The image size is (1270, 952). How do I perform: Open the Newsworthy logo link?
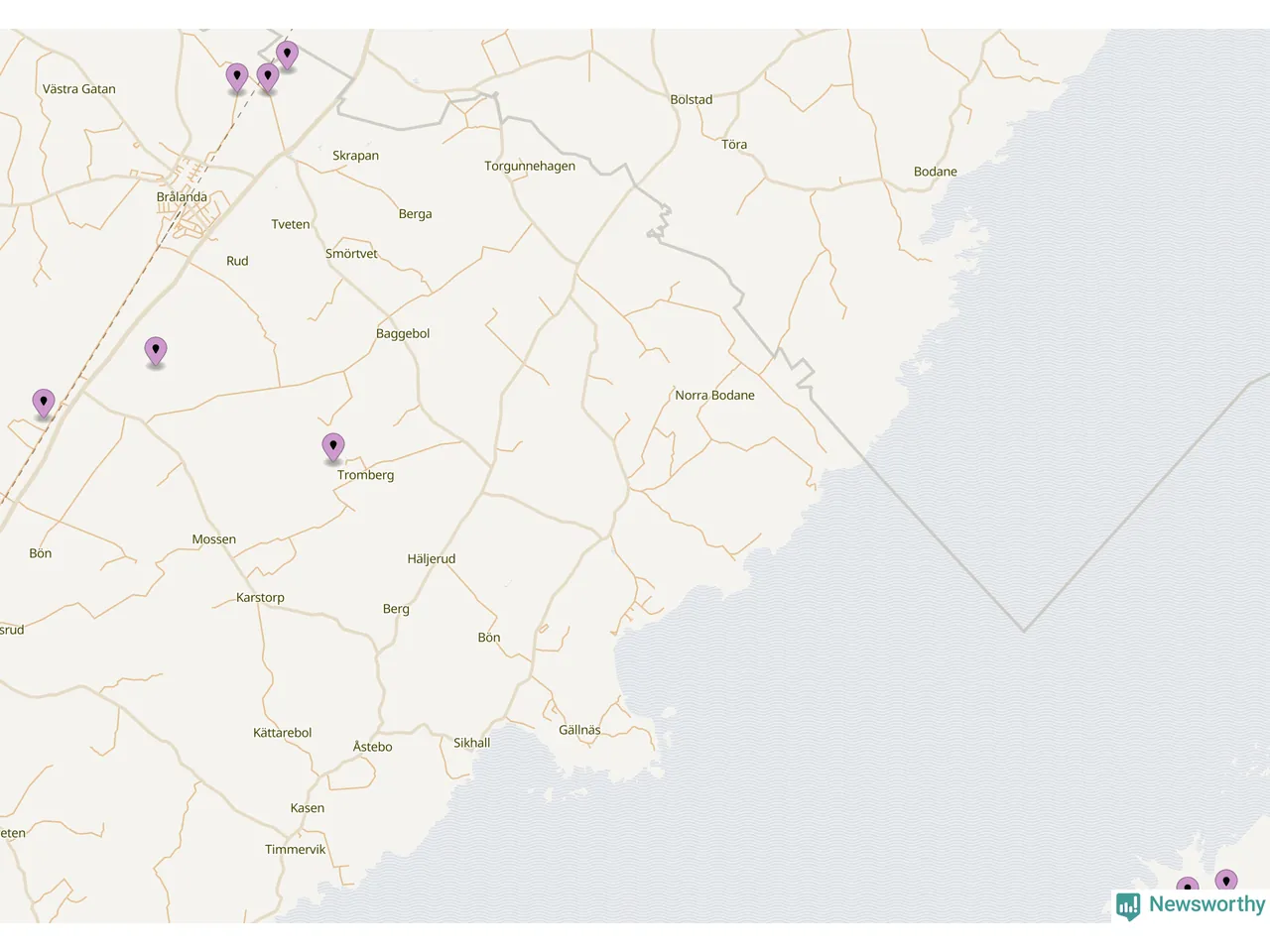[x=1191, y=905]
